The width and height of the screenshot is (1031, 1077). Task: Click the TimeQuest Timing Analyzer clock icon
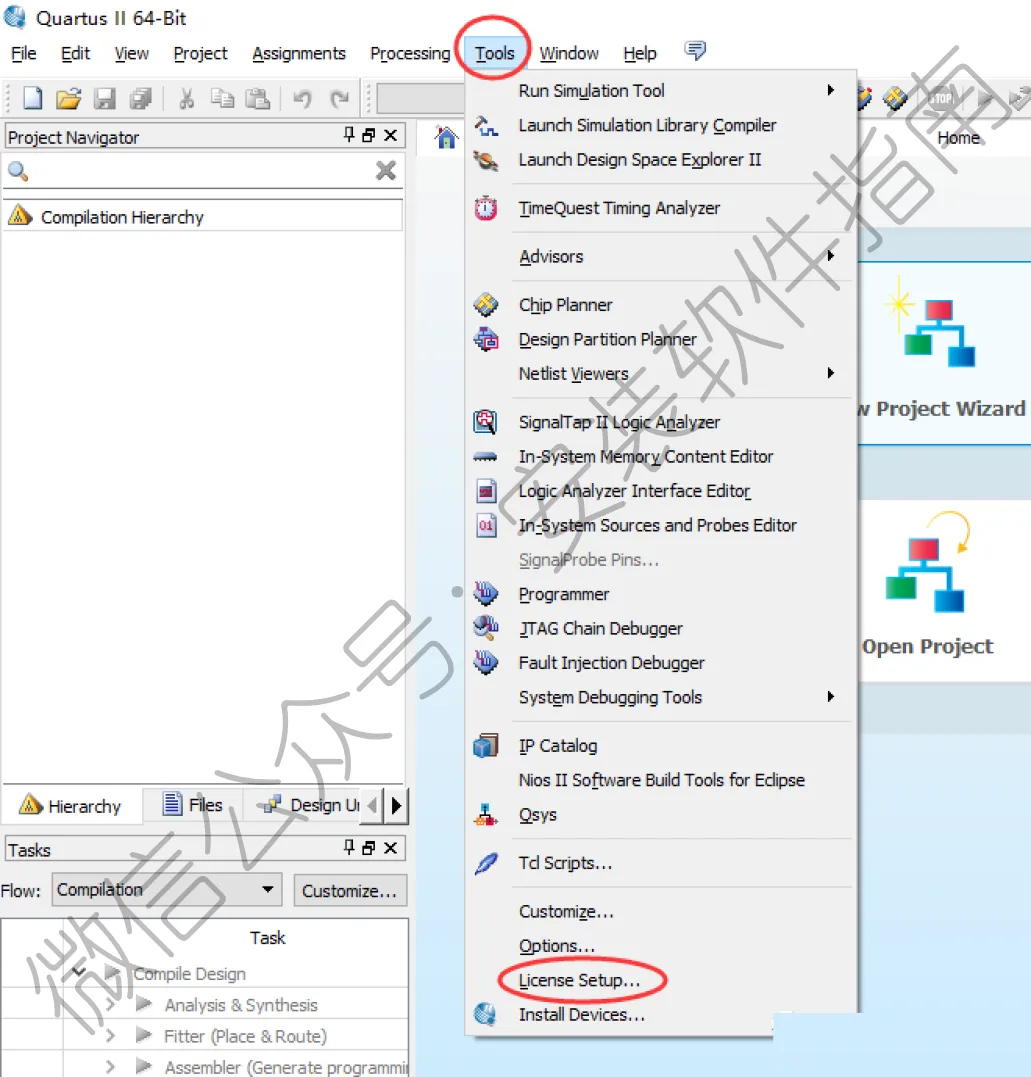(486, 208)
